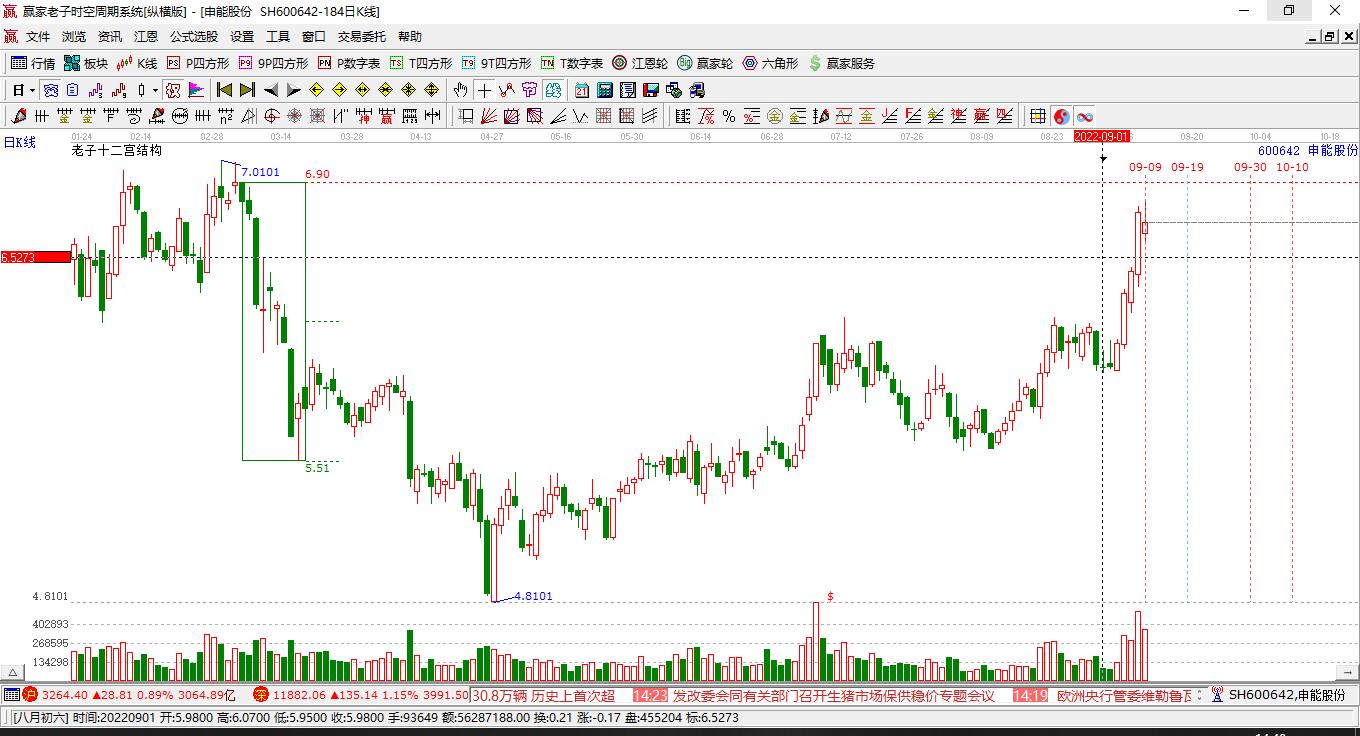Select the 2022-09-01 date marker on timeline
The image size is (1360, 736).
pyautogui.click(x=1102, y=136)
